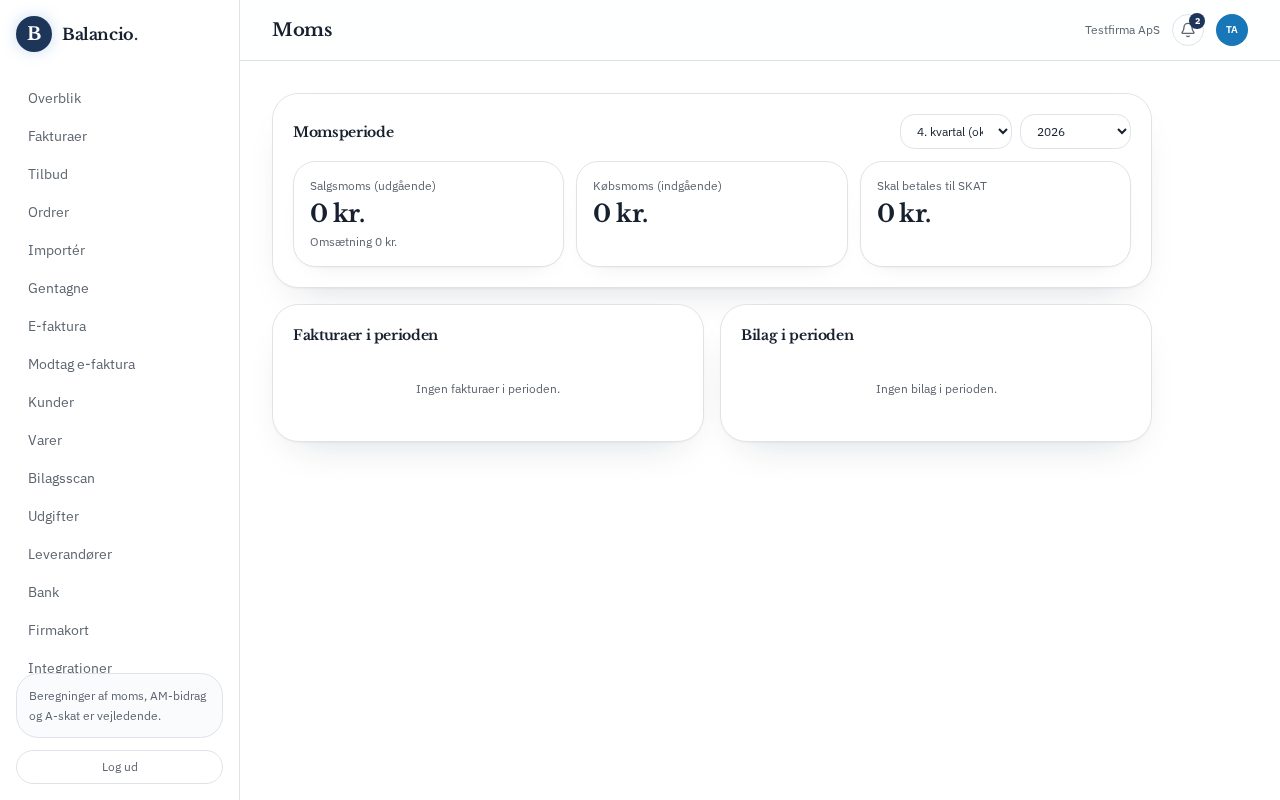Image resolution: width=1280 pixels, height=800 pixels.
Task: Click 'Ingen bilag i perioden.' text
Action: click(936, 389)
